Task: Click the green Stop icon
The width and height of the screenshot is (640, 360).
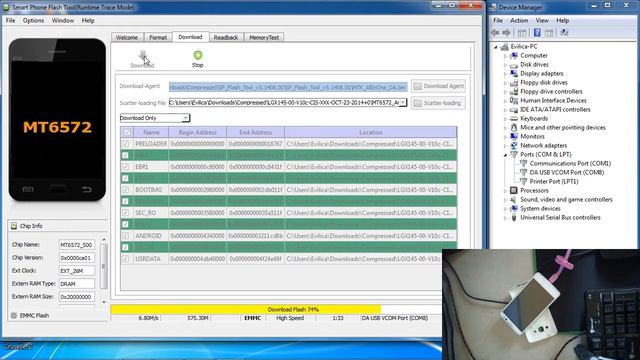Action: pos(198,55)
